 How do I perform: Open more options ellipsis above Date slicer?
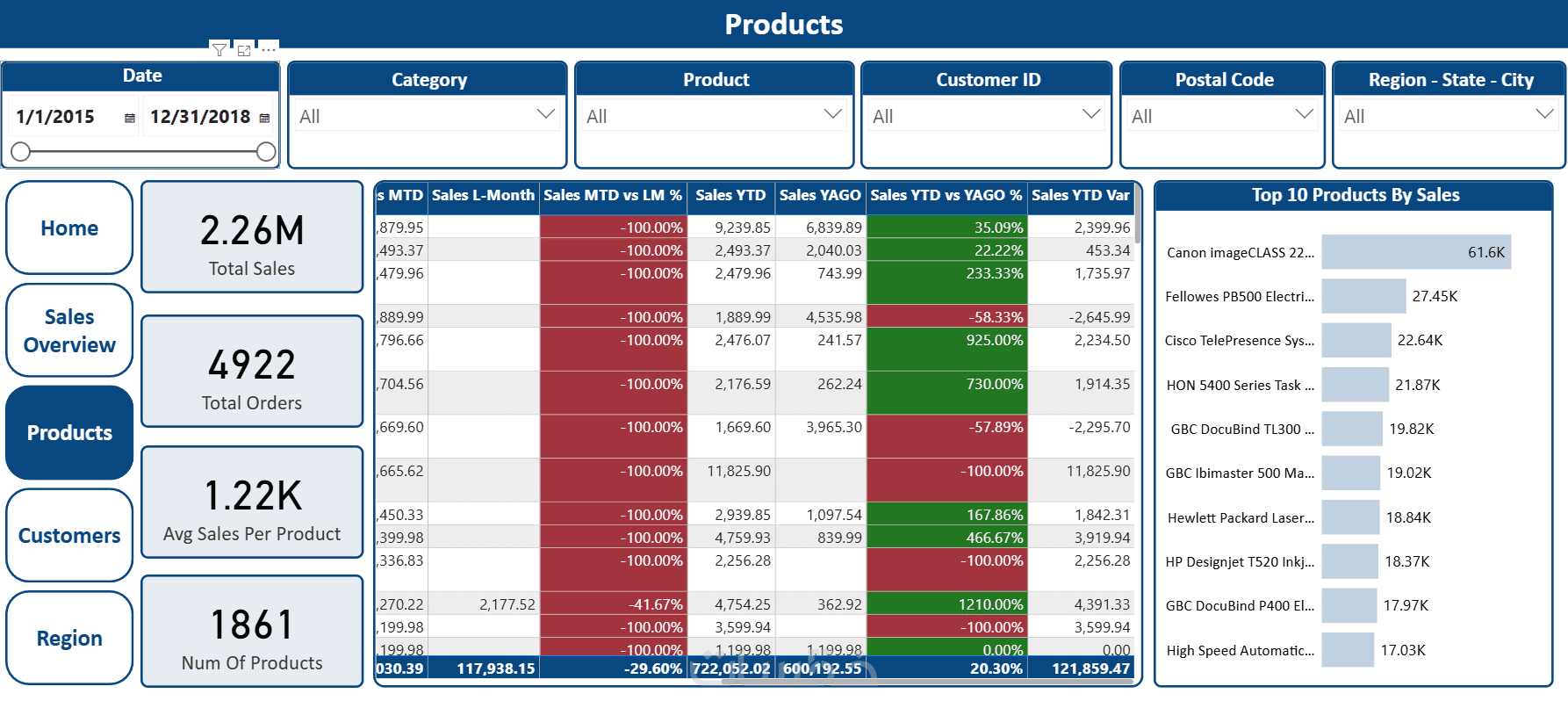[269, 50]
